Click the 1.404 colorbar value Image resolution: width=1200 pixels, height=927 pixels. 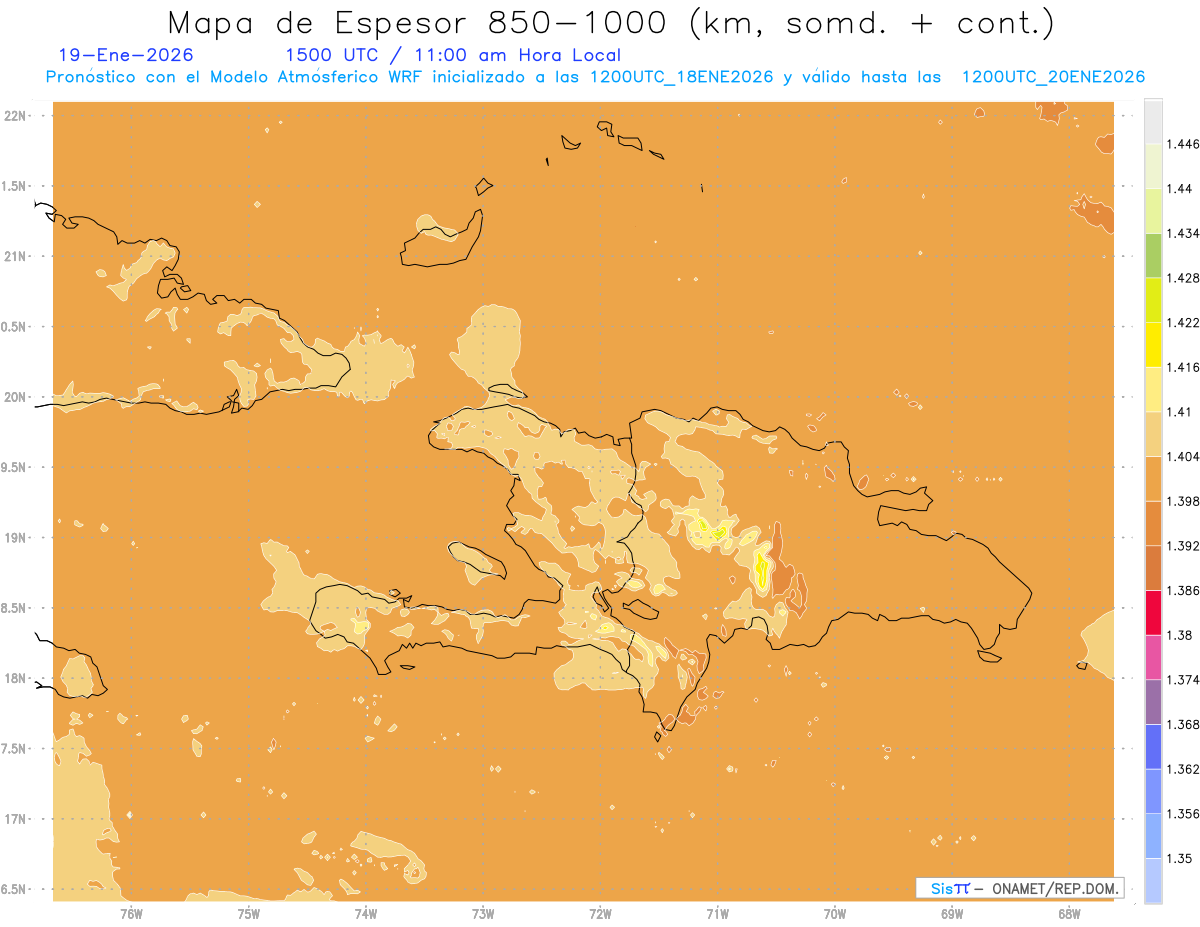(1183, 456)
